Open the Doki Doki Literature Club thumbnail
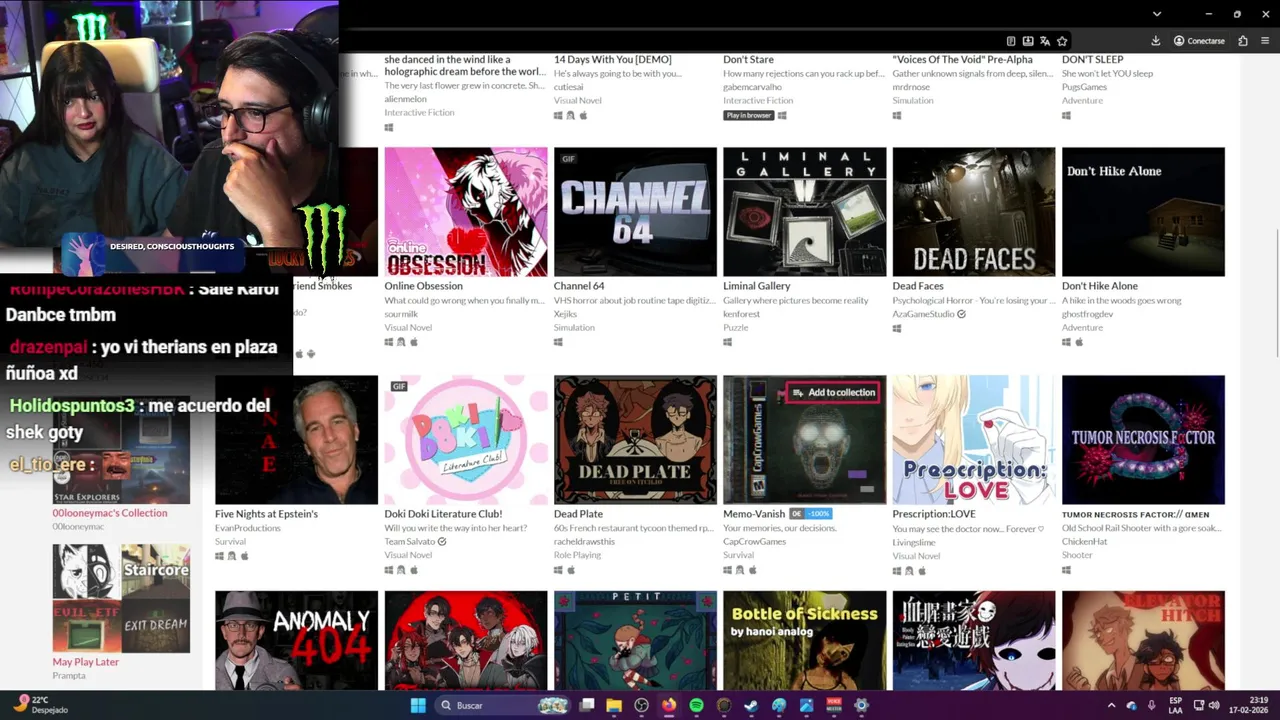 (466, 440)
